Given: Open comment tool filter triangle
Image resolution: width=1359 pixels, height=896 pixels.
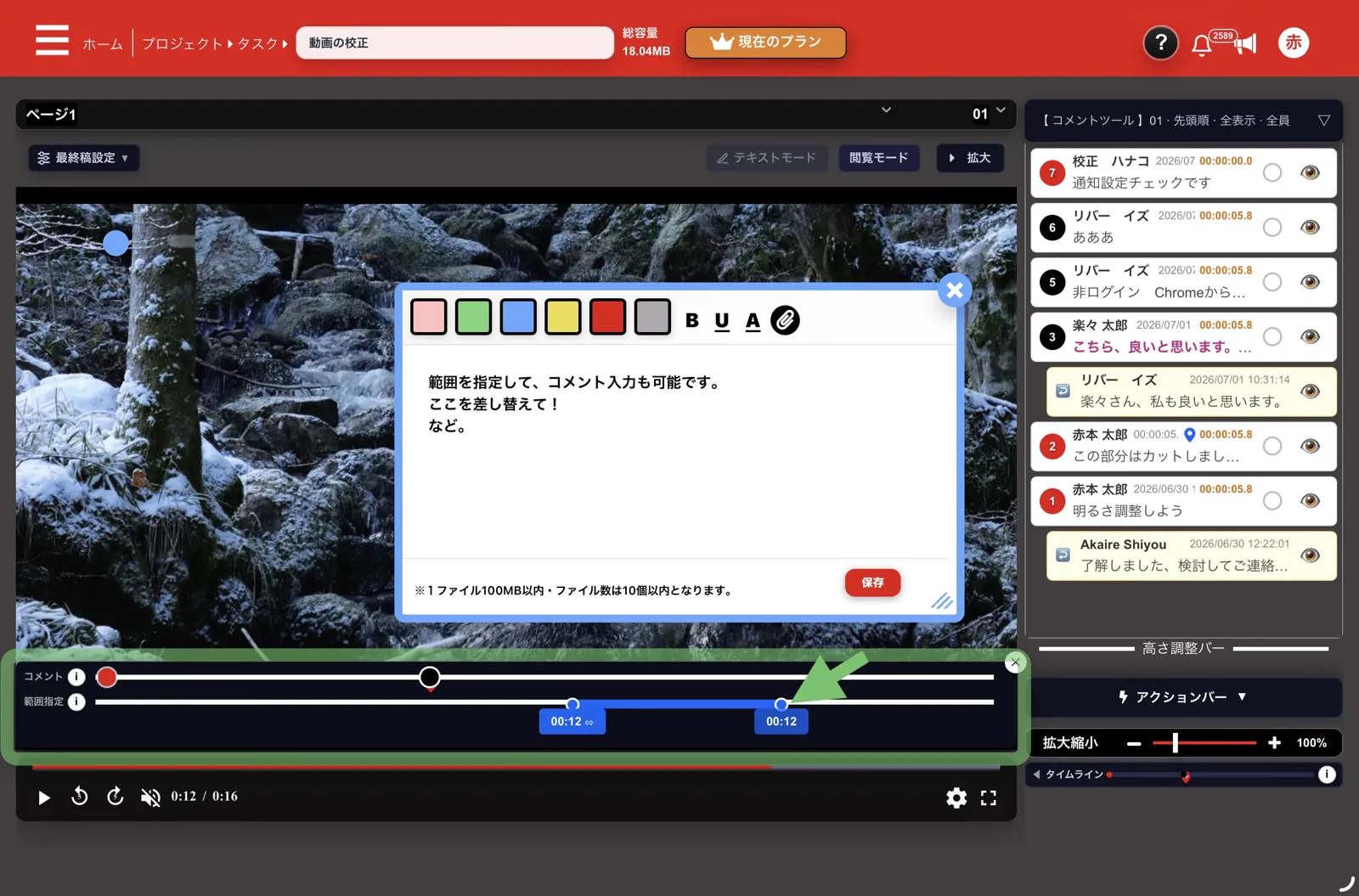Looking at the screenshot, I should click(x=1323, y=121).
